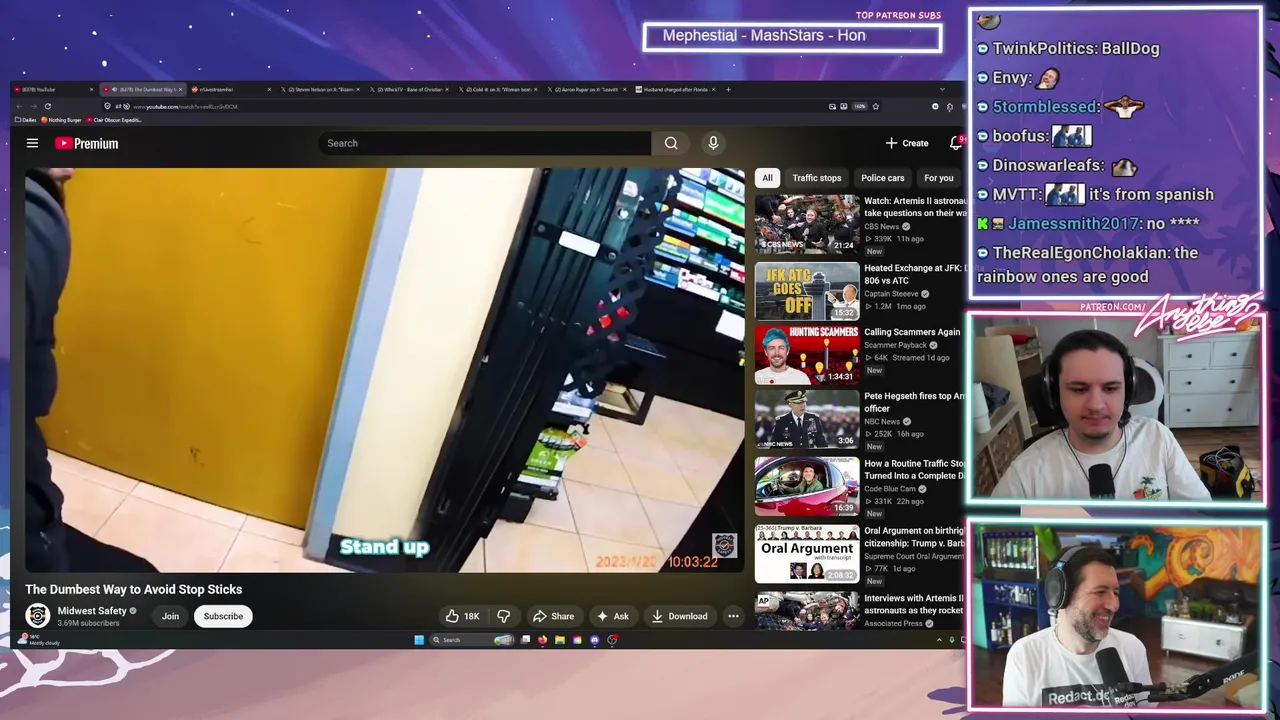Viewport: 1280px width, 720px height.
Task: Open the taskbar weather widget
Action: [x=40, y=640]
